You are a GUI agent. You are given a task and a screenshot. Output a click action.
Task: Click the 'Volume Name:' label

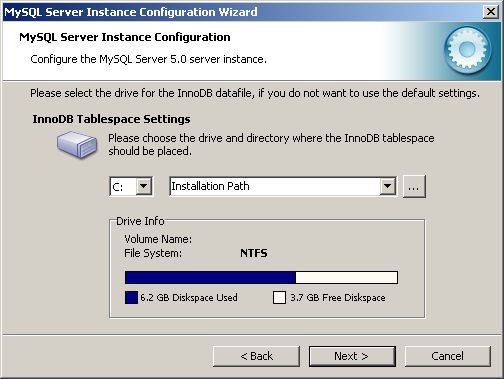(x=158, y=239)
